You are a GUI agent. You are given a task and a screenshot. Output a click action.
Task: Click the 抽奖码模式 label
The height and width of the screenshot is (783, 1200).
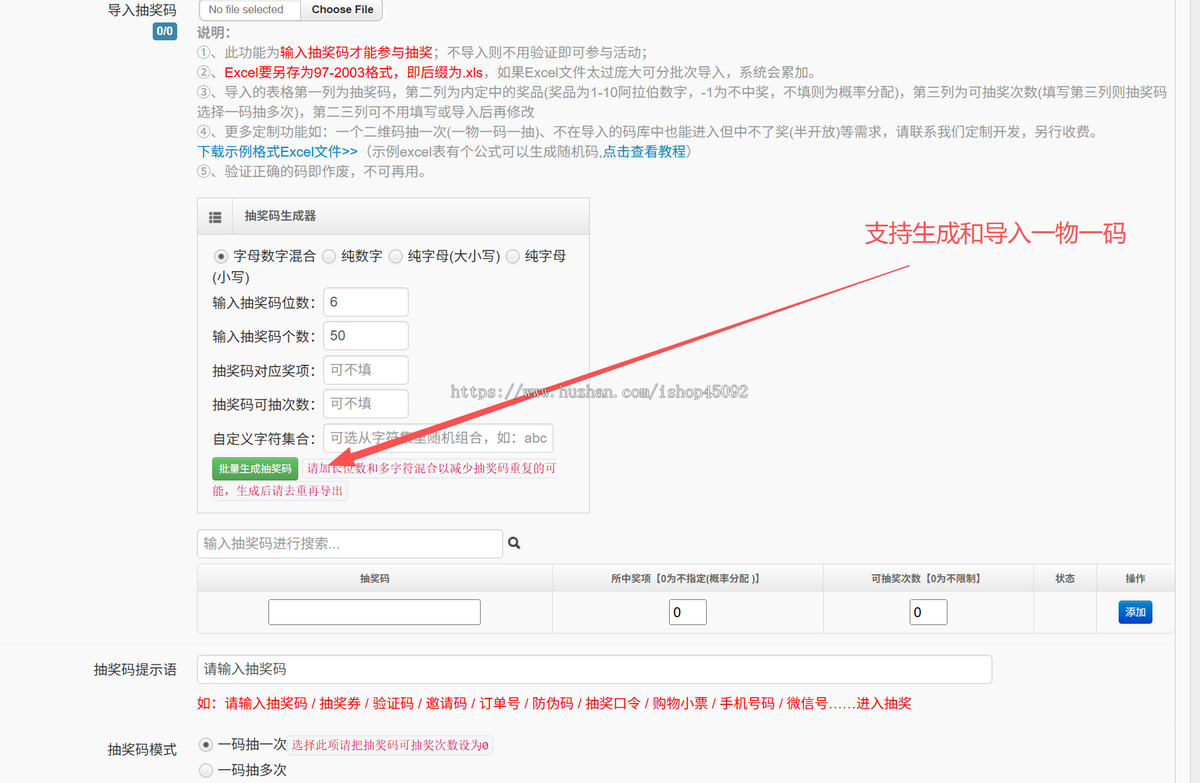(142, 749)
